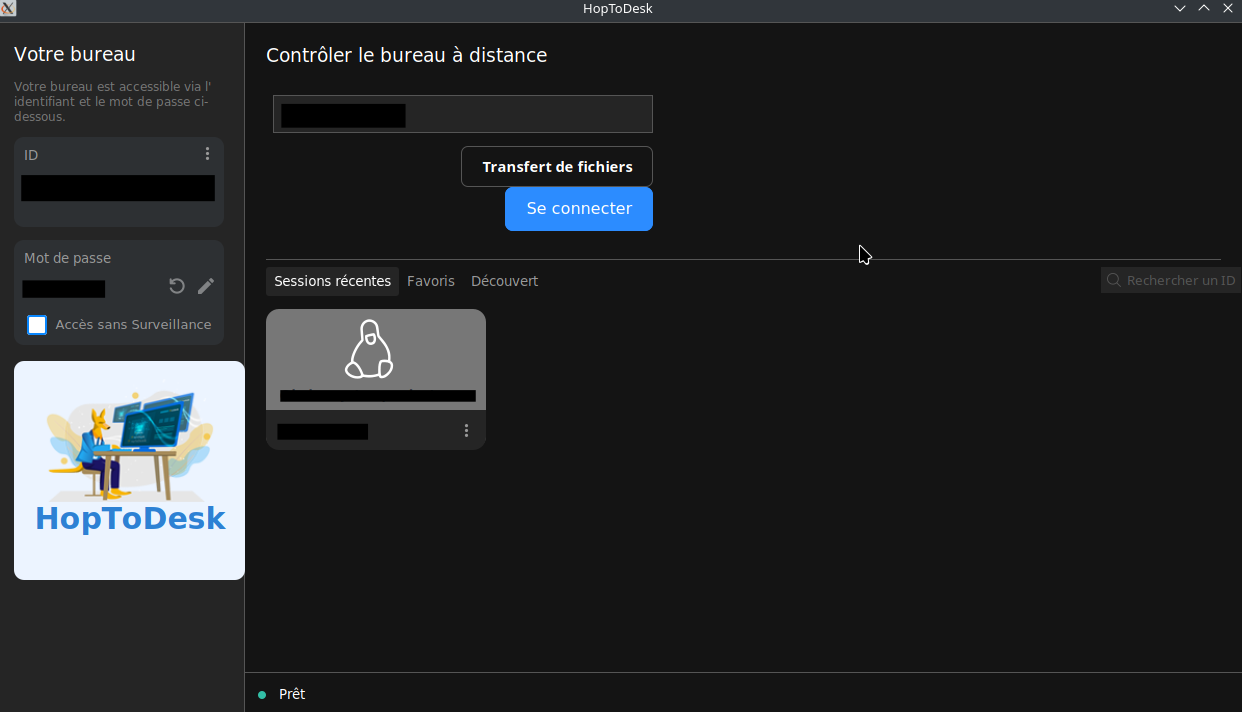Viewport: 1242px width, 712px height.
Task: Open the recent session card's three-dot menu
Action: (x=466, y=431)
